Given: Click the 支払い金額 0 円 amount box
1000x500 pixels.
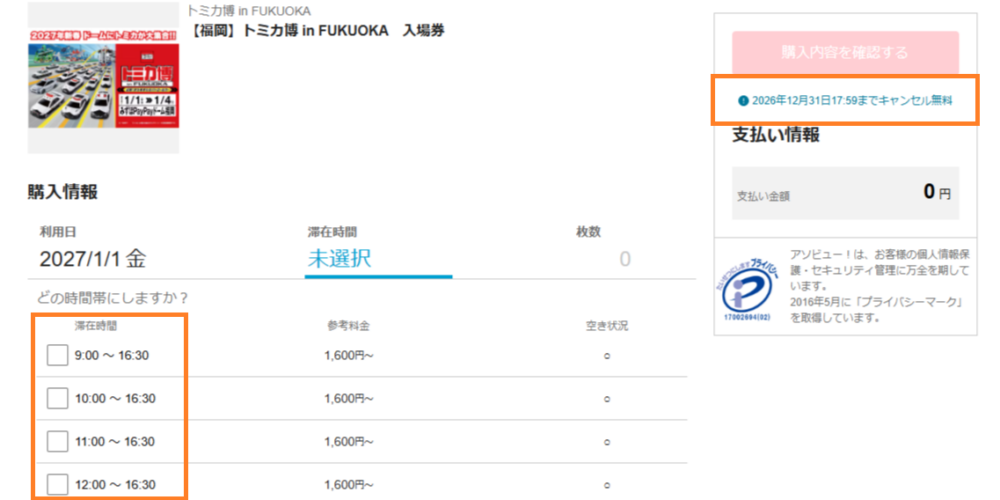Looking at the screenshot, I should [845, 193].
